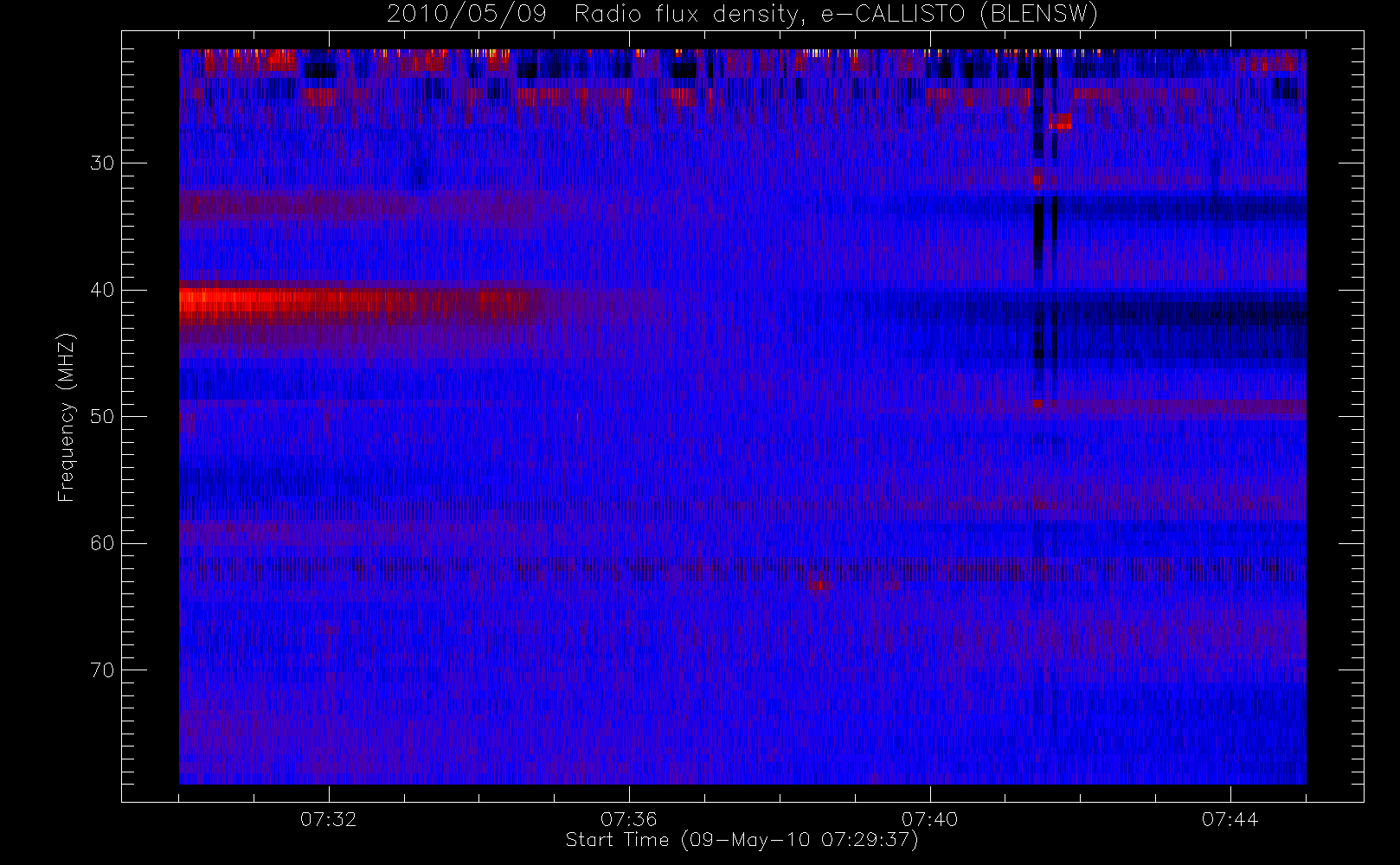Click the 07:36 time tick label
This screenshot has width=1400, height=865.
pos(629,818)
